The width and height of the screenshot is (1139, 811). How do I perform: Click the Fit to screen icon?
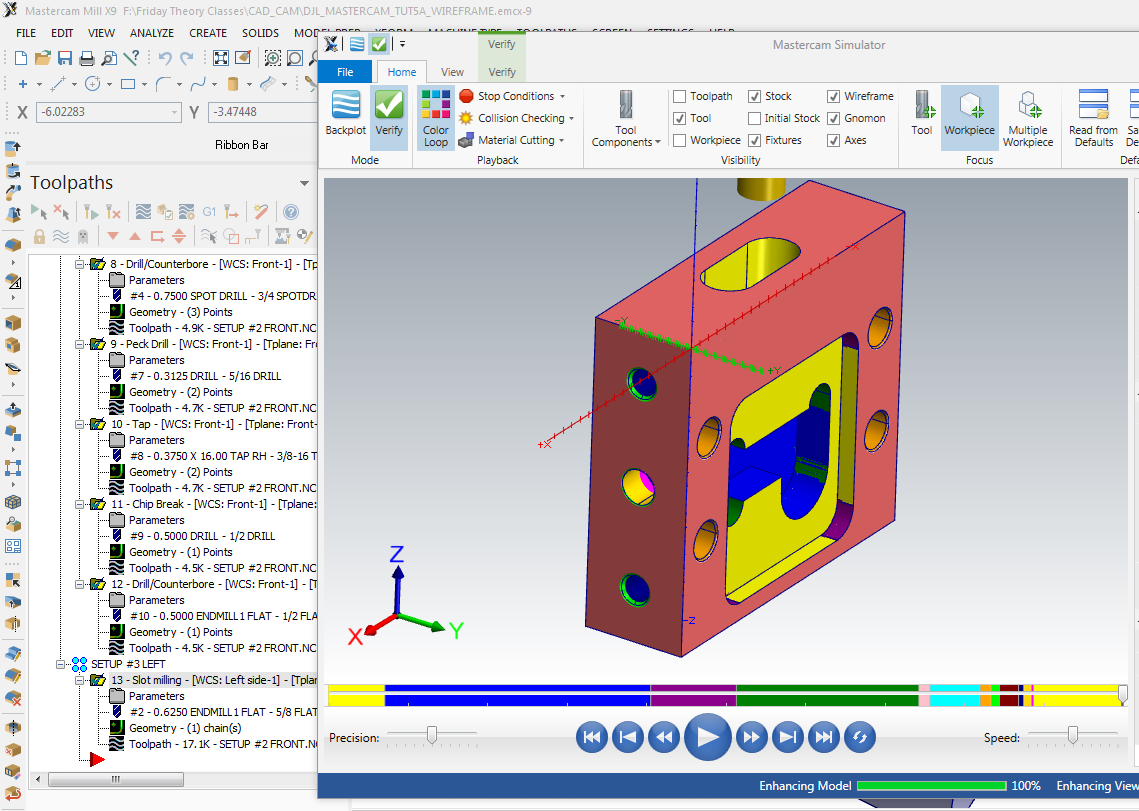221,58
